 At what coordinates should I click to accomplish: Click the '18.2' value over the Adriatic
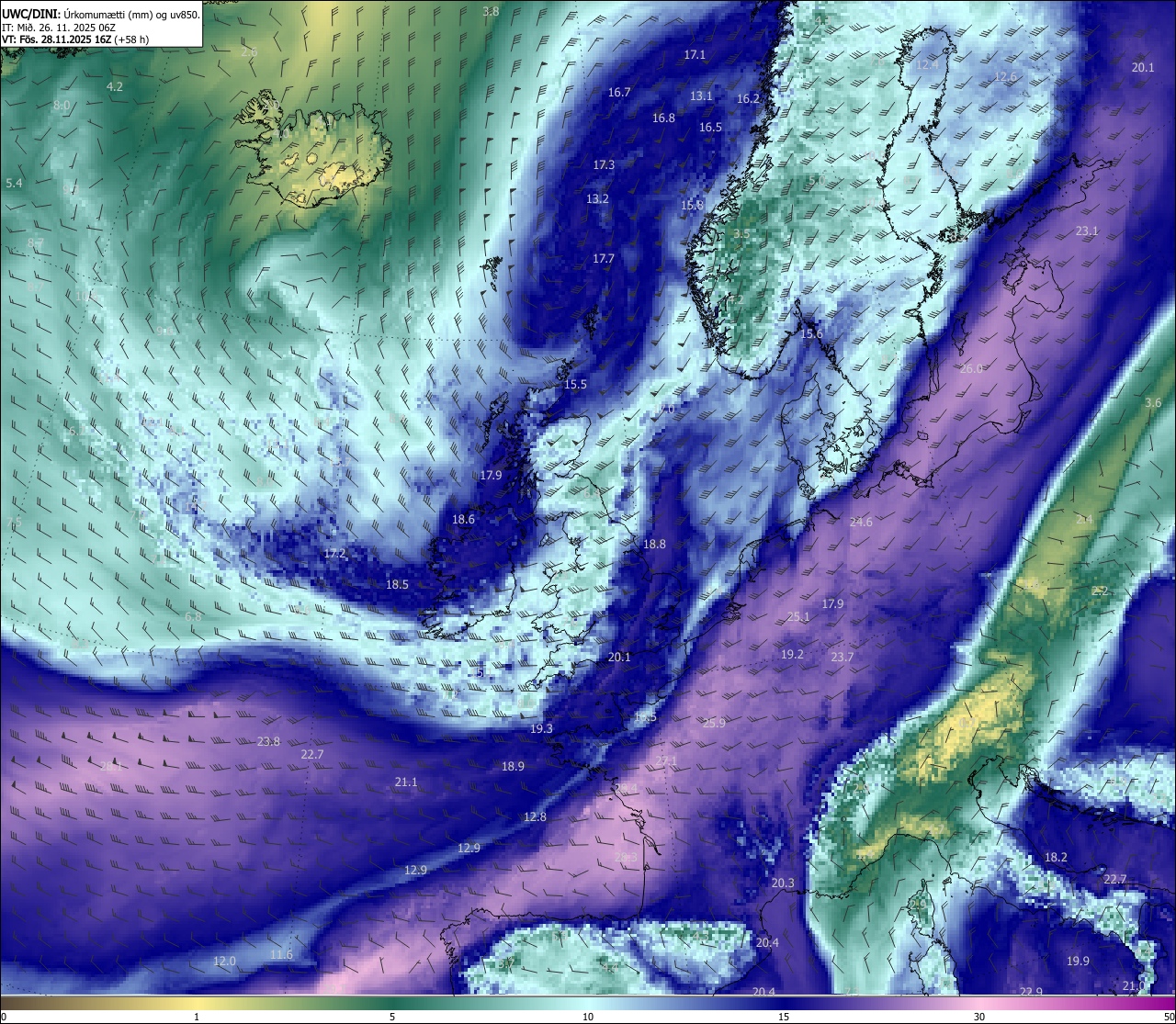pyautogui.click(x=1057, y=857)
